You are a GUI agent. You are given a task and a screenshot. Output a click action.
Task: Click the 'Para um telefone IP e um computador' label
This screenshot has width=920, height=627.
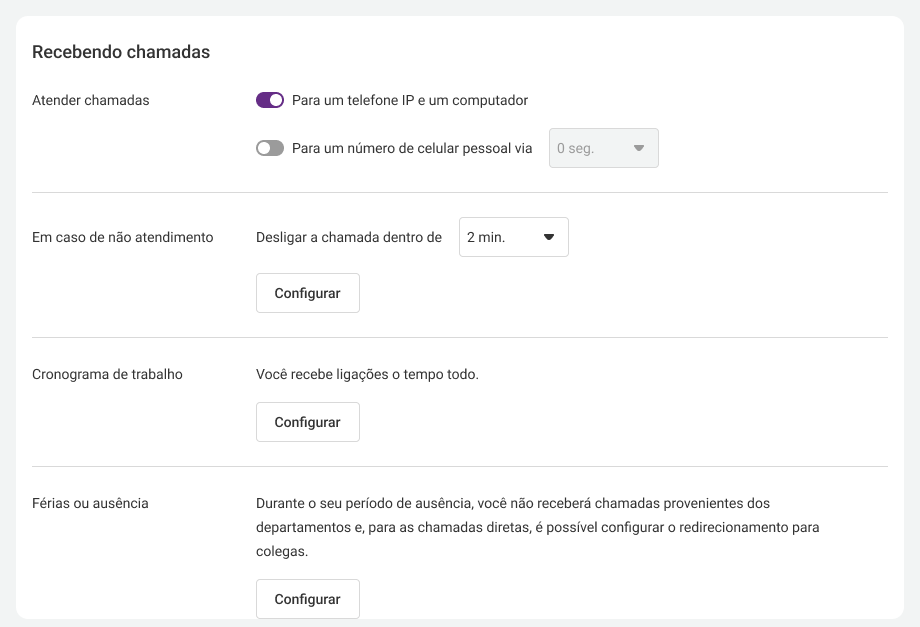click(x=410, y=100)
